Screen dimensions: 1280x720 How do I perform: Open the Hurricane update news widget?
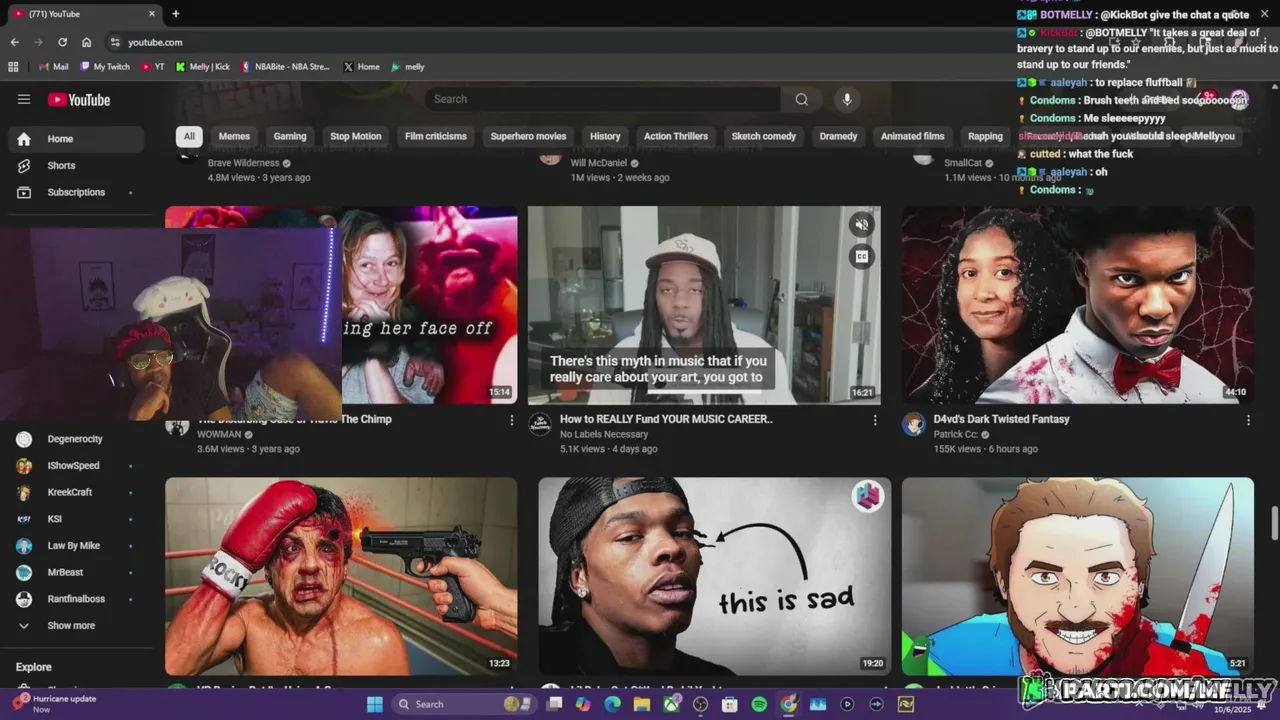point(55,703)
